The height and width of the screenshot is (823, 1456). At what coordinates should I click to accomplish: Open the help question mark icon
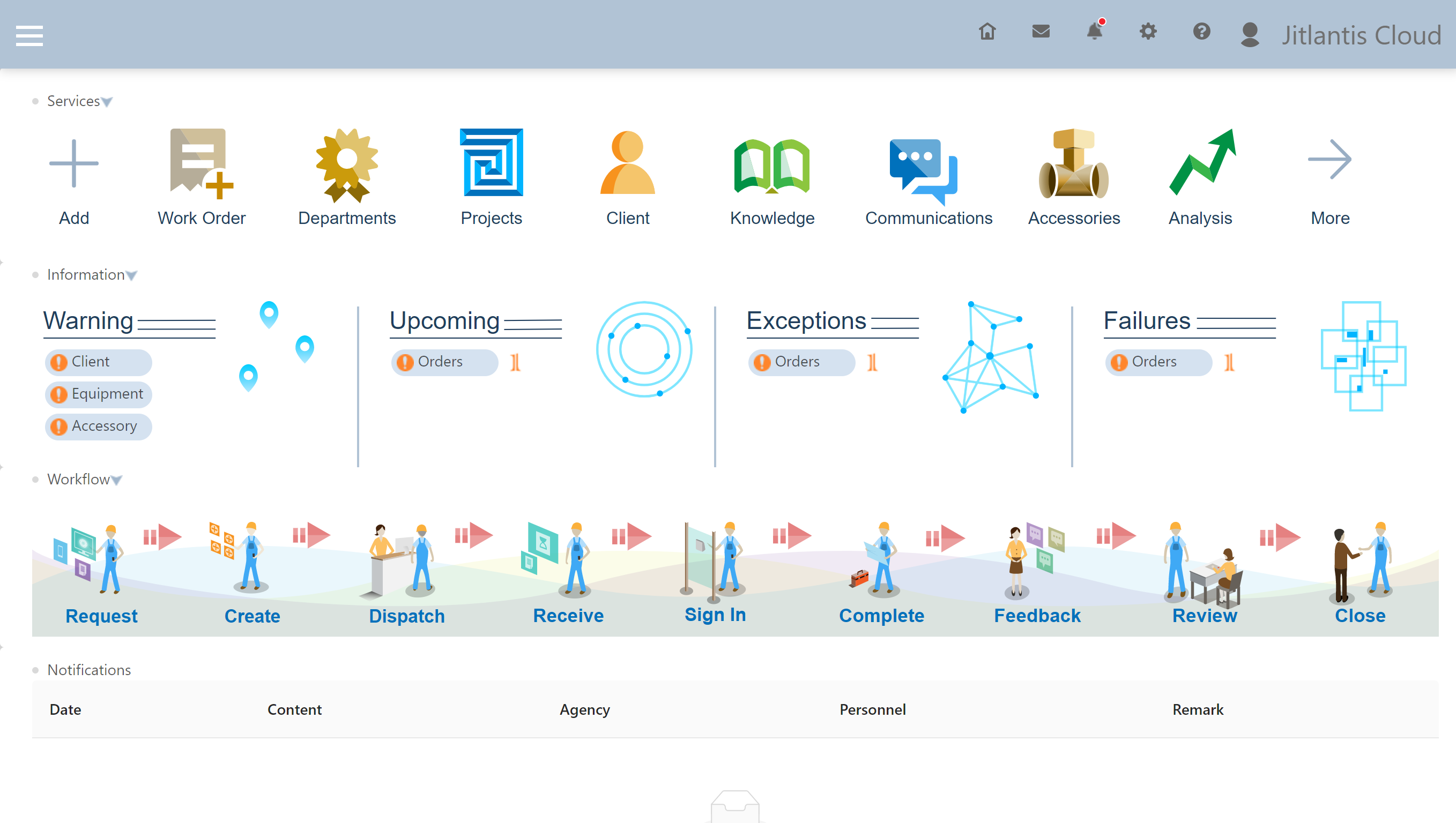[1201, 31]
